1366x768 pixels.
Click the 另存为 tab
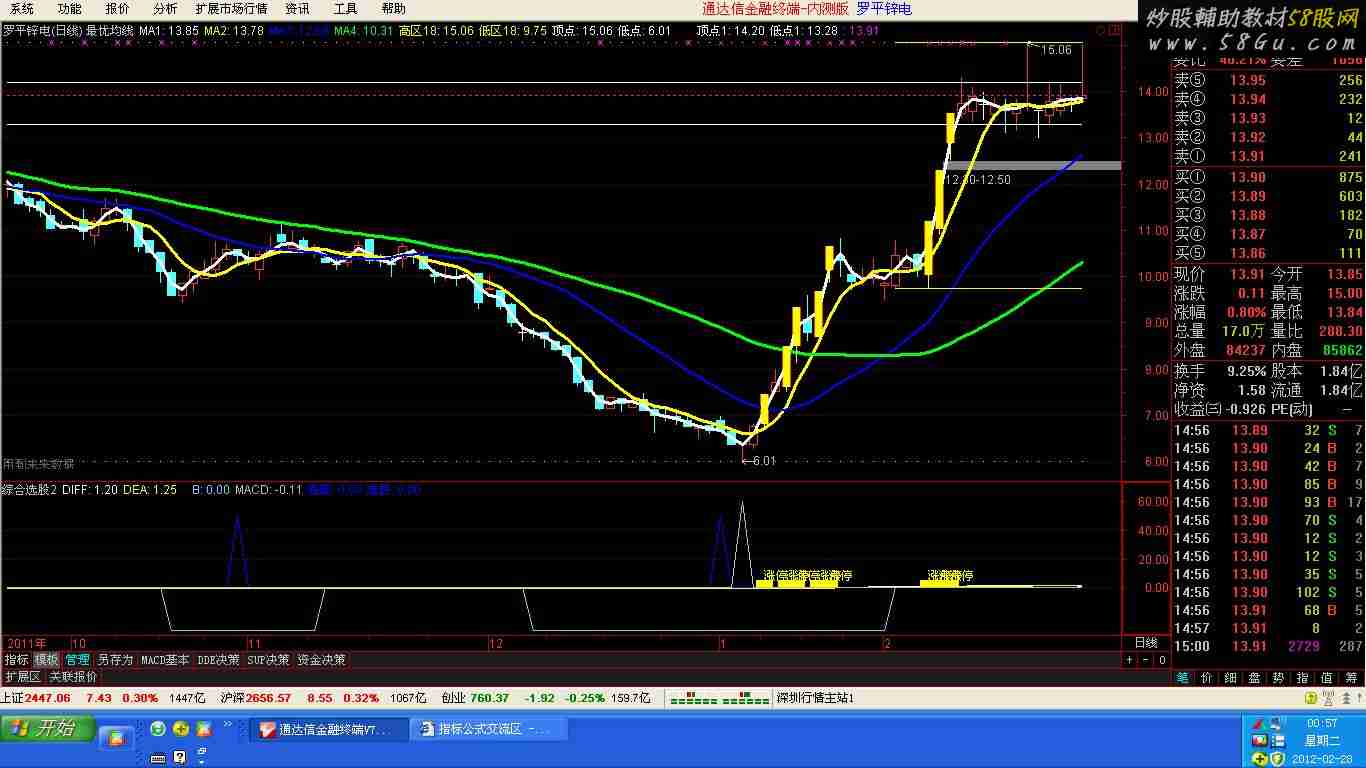coord(114,660)
